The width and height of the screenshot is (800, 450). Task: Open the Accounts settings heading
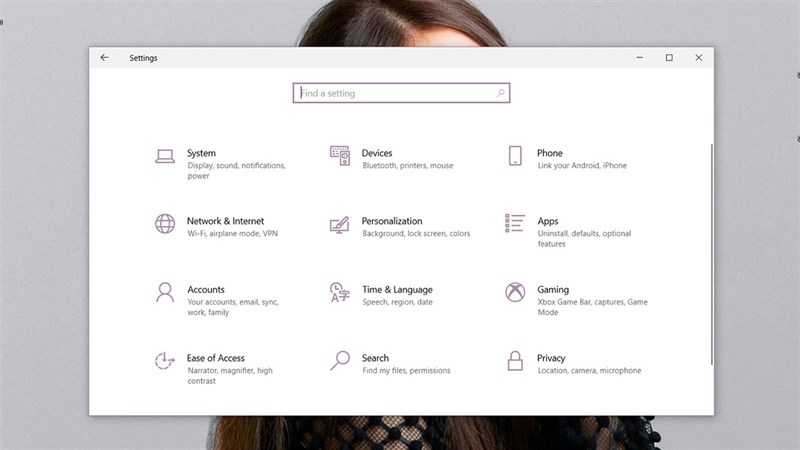tap(206, 289)
